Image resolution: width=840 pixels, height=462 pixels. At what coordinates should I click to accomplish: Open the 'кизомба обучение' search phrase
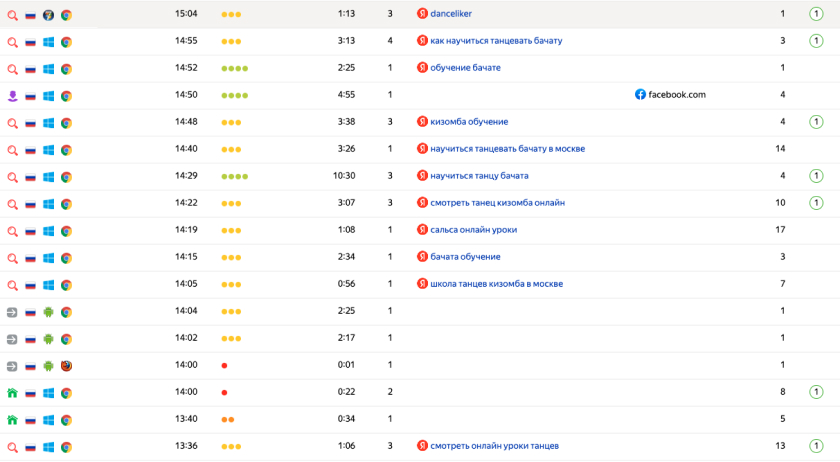469,122
